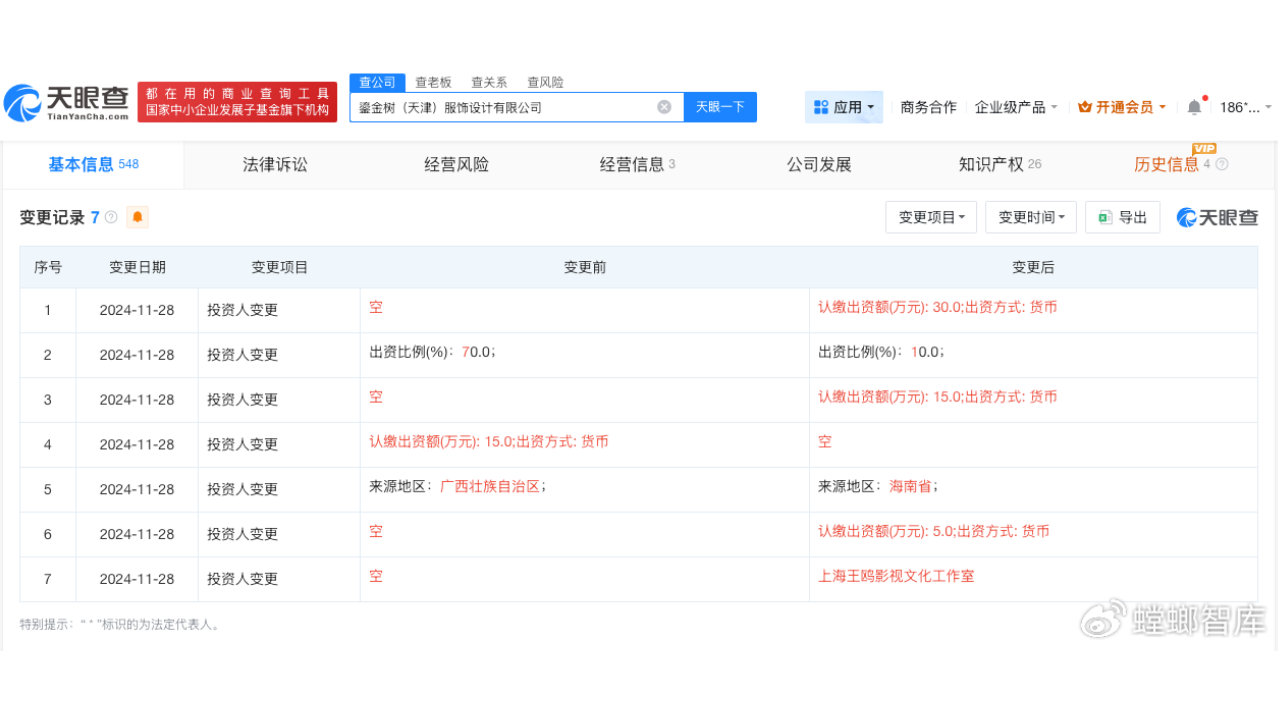Click the 开通会员 crown icon

coord(1087,106)
